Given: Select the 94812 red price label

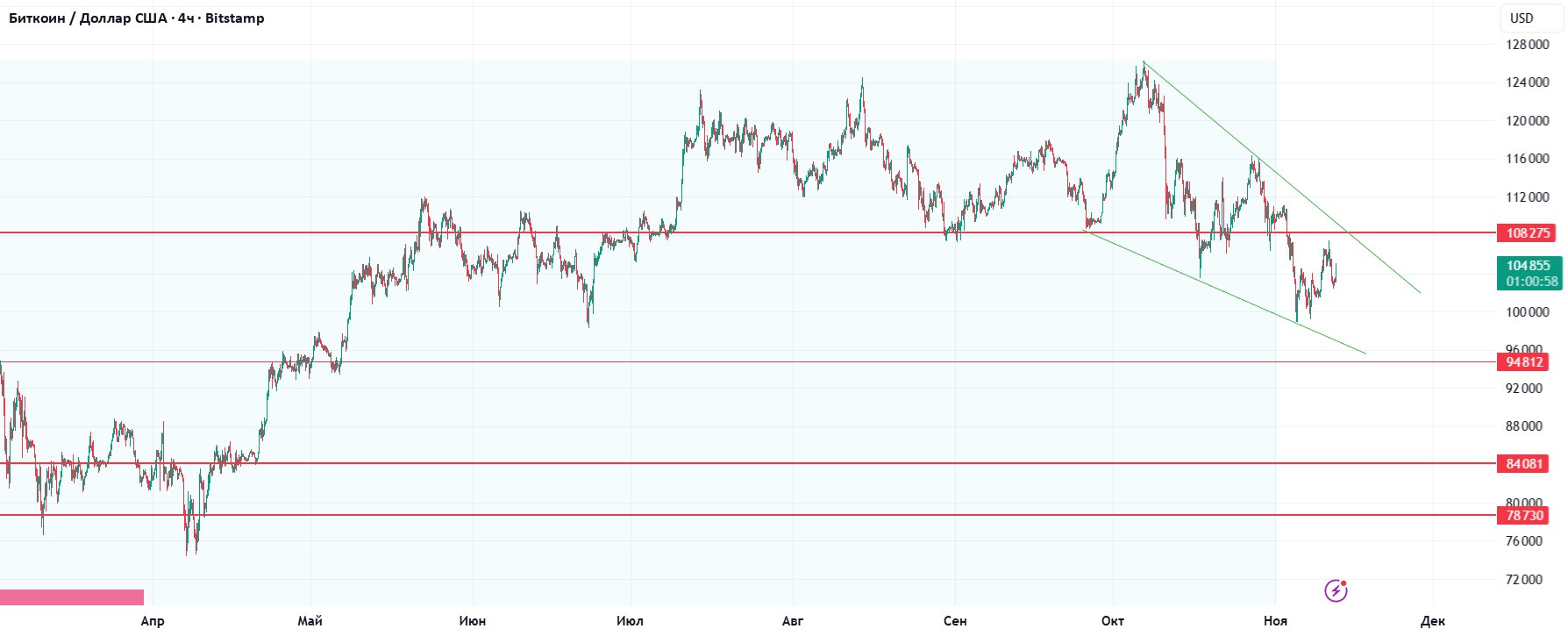Looking at the screenshot, I should [x=1524, y=362].
